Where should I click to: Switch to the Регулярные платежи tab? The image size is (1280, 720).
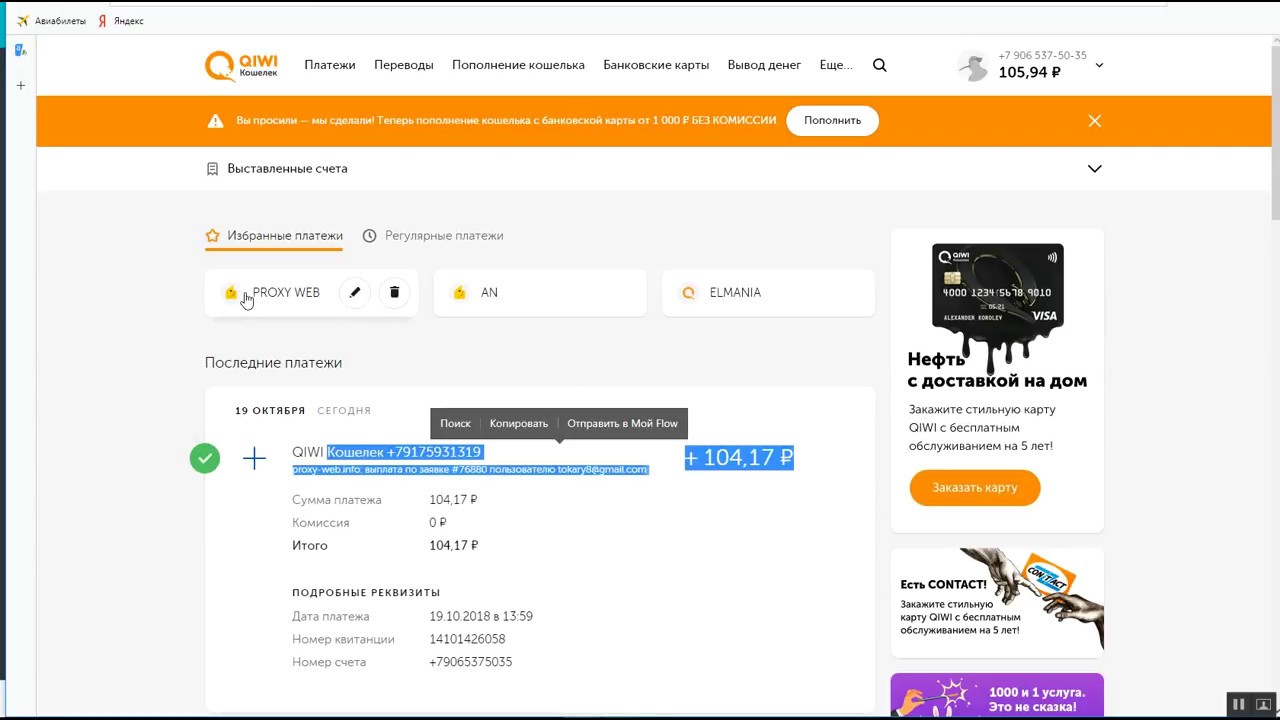pos(433,236)
